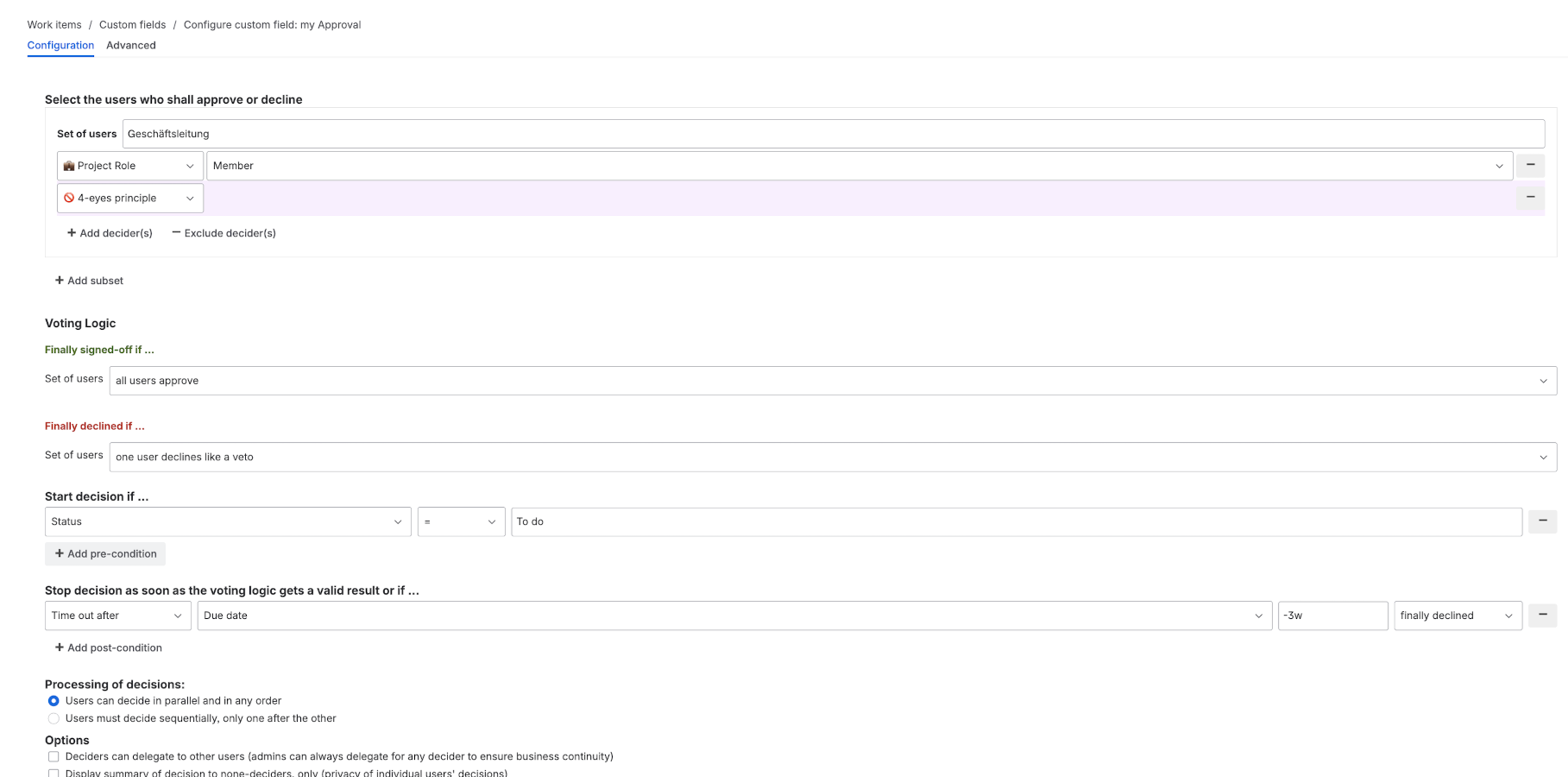Select radio for sequential user decisions
Screen dimensions: 1568x777
pos(54,717)
